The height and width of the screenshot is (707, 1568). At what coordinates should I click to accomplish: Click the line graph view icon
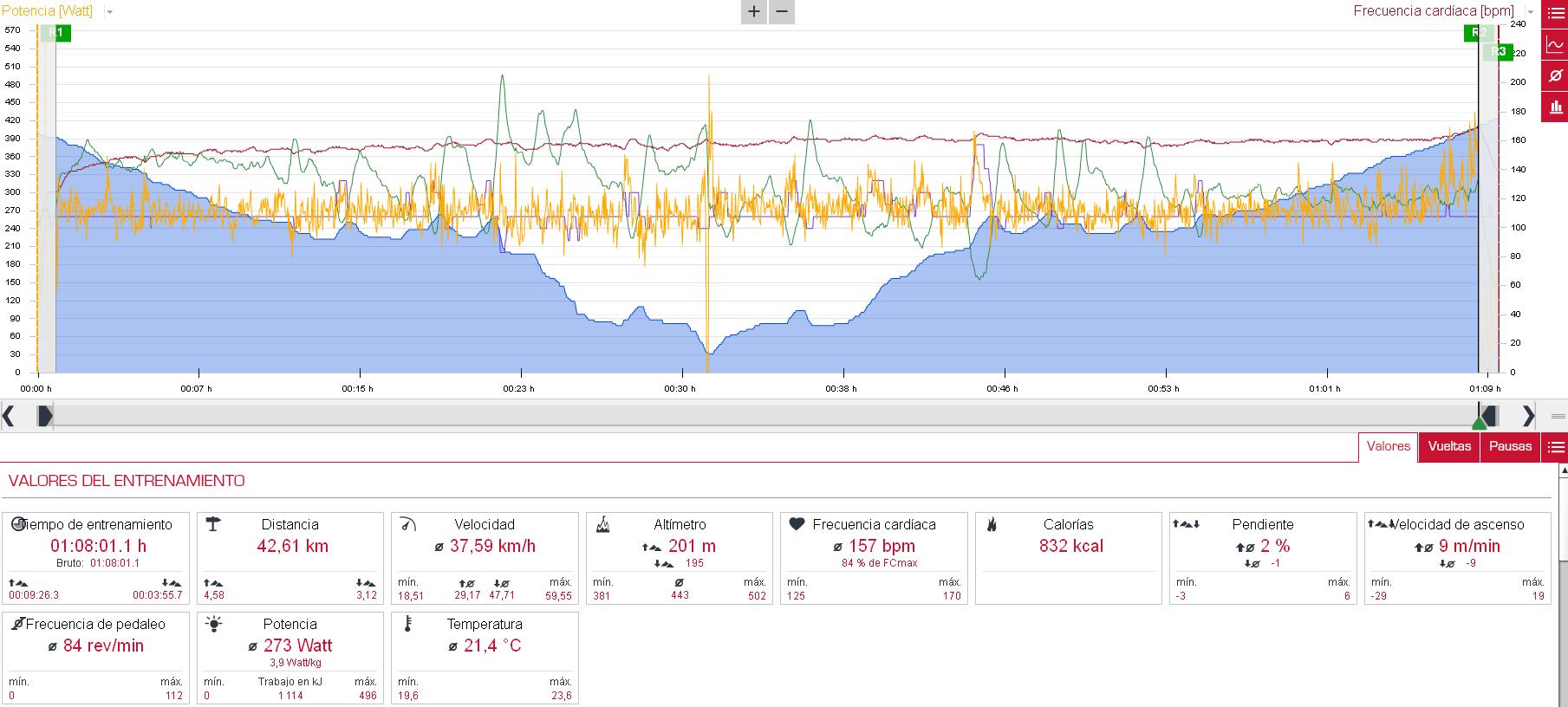(1555, 45)
